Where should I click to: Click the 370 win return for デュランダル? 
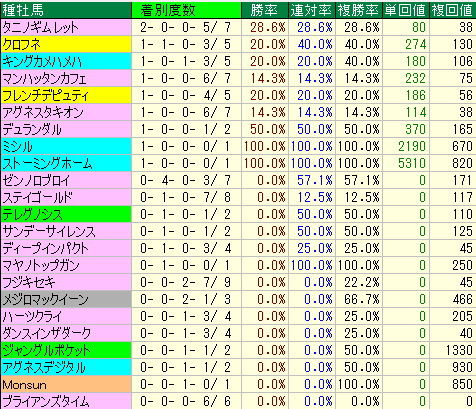click(x=416, y=129)
